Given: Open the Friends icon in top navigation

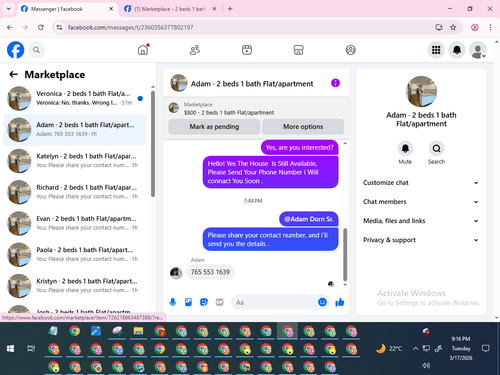Looking at the screenshot, I should coord(195,50).
